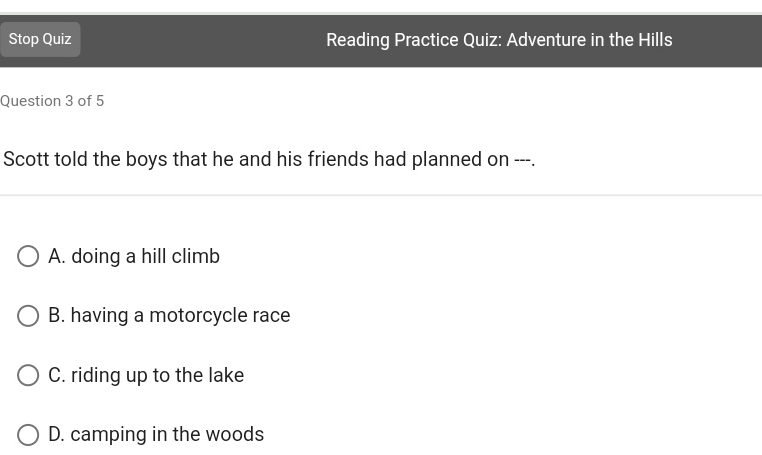Click the letter 'B.' before the second answer

coord(57,316)
